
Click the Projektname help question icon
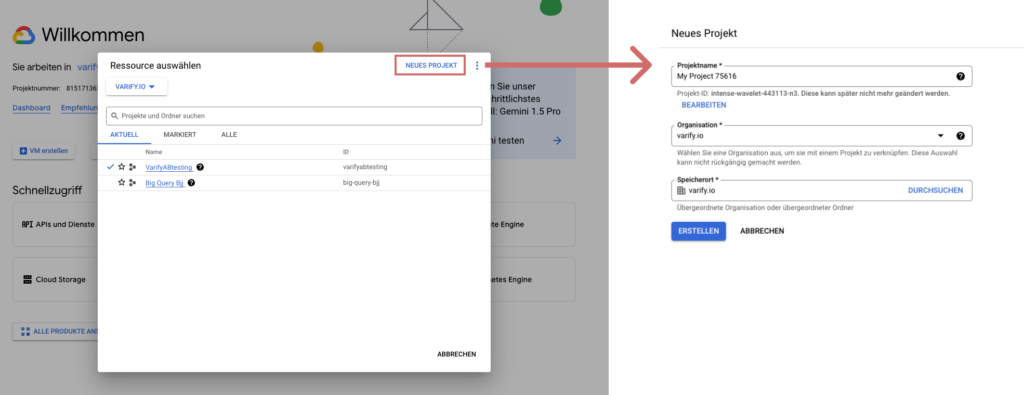[960, 76]
